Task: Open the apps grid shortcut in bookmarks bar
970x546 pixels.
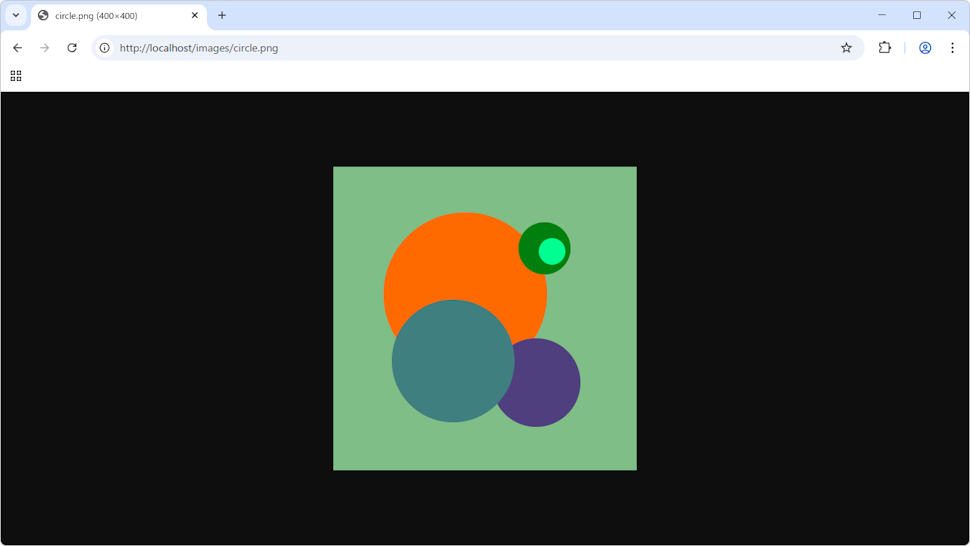Action: click(x=16, y=76)
